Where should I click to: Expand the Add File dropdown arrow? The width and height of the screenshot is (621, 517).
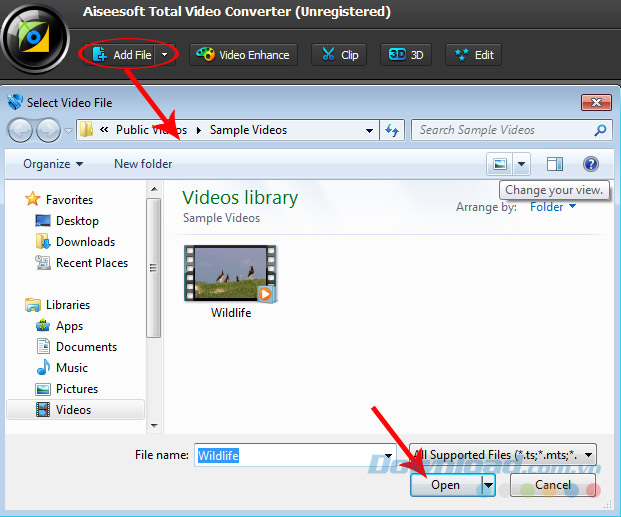coord(165,54)
